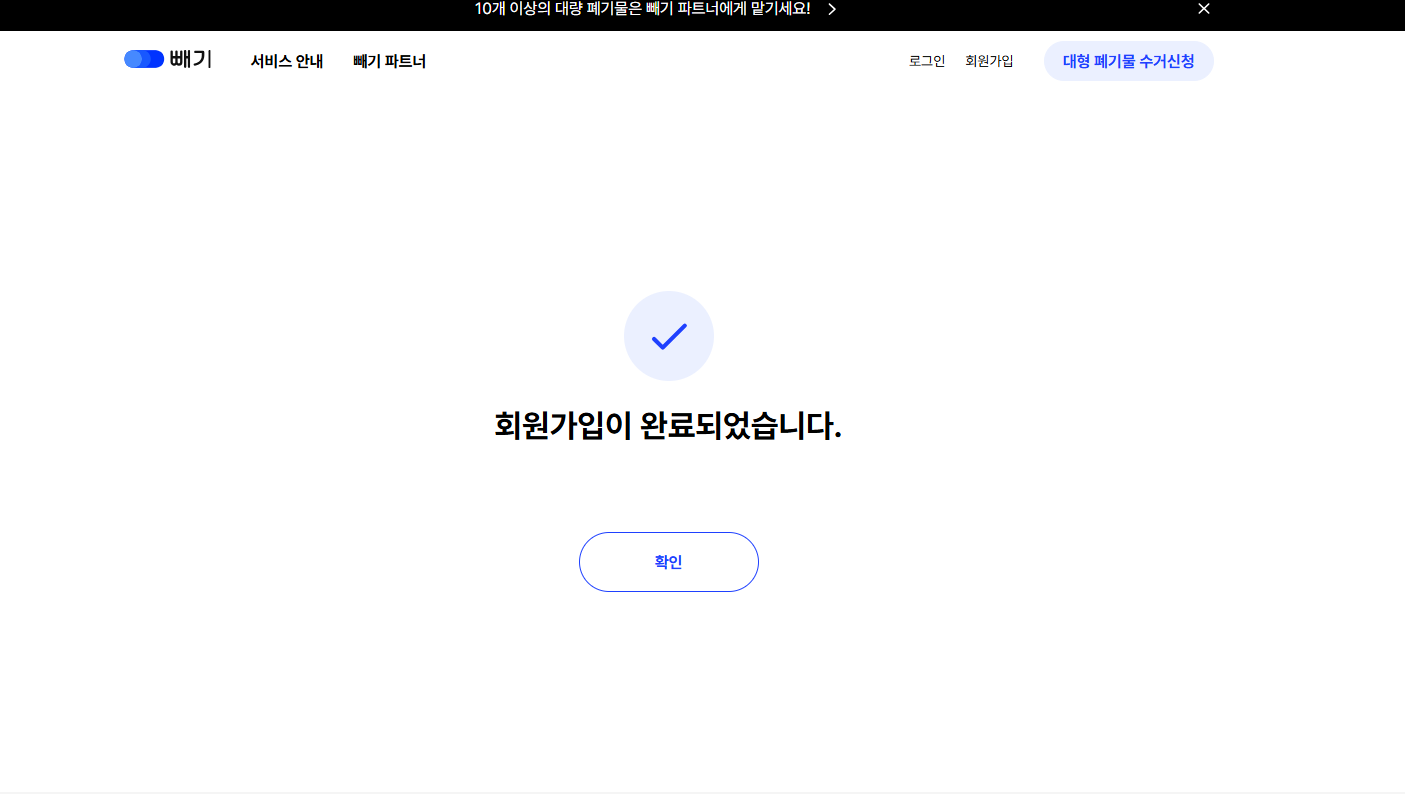Select the 회원가입이 완료되었습니다 heading

668,425
